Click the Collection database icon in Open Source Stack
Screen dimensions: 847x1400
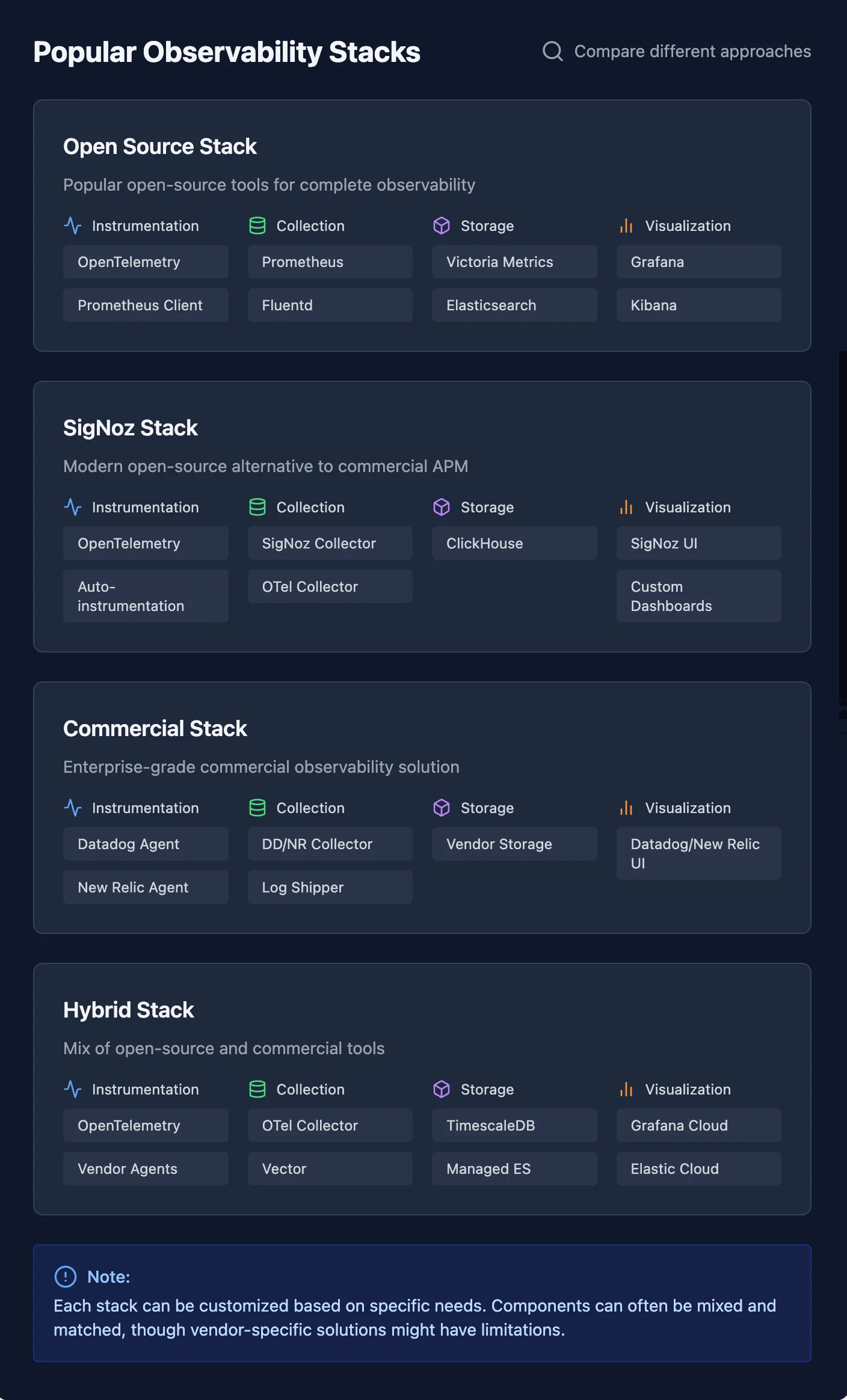point(257,226)
